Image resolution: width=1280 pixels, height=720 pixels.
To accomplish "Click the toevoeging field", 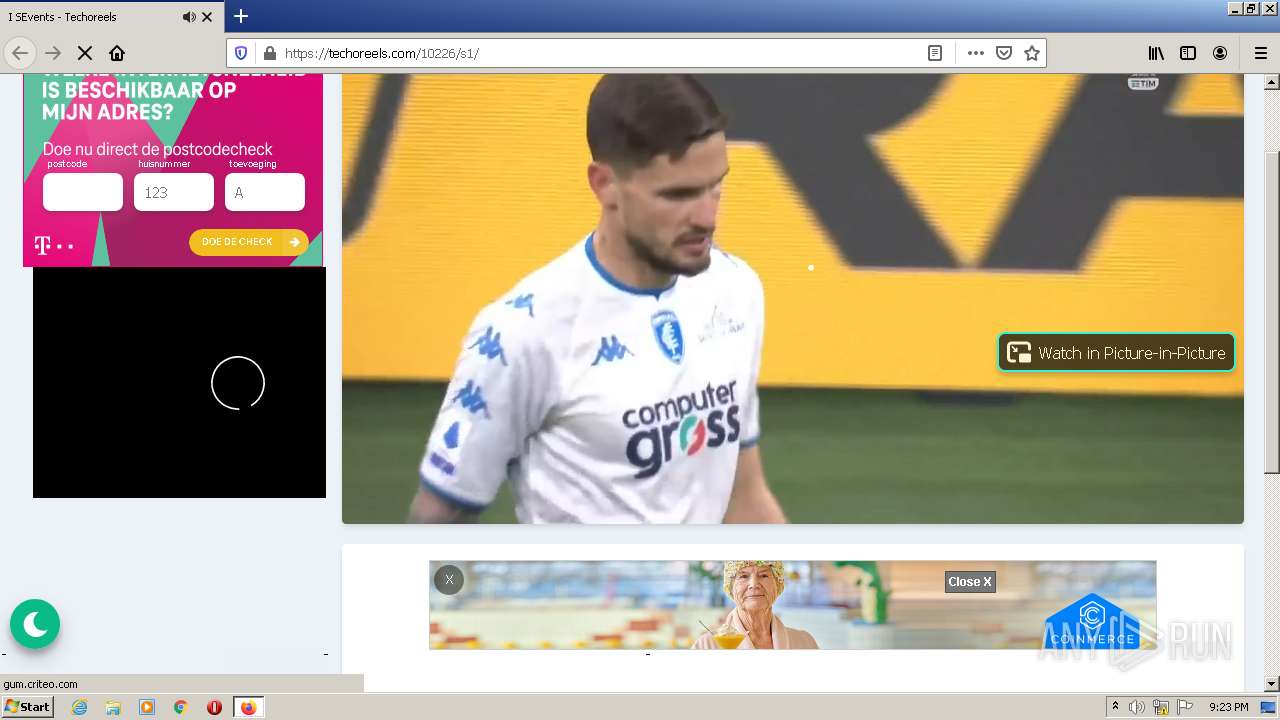I will pyautogui.click(x=265, y=192).
